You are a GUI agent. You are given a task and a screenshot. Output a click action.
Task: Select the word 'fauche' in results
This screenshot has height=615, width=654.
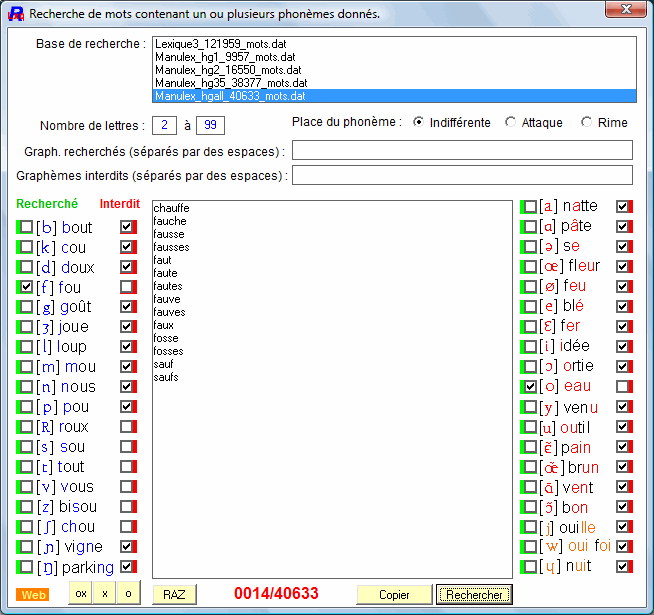[170, 221]
